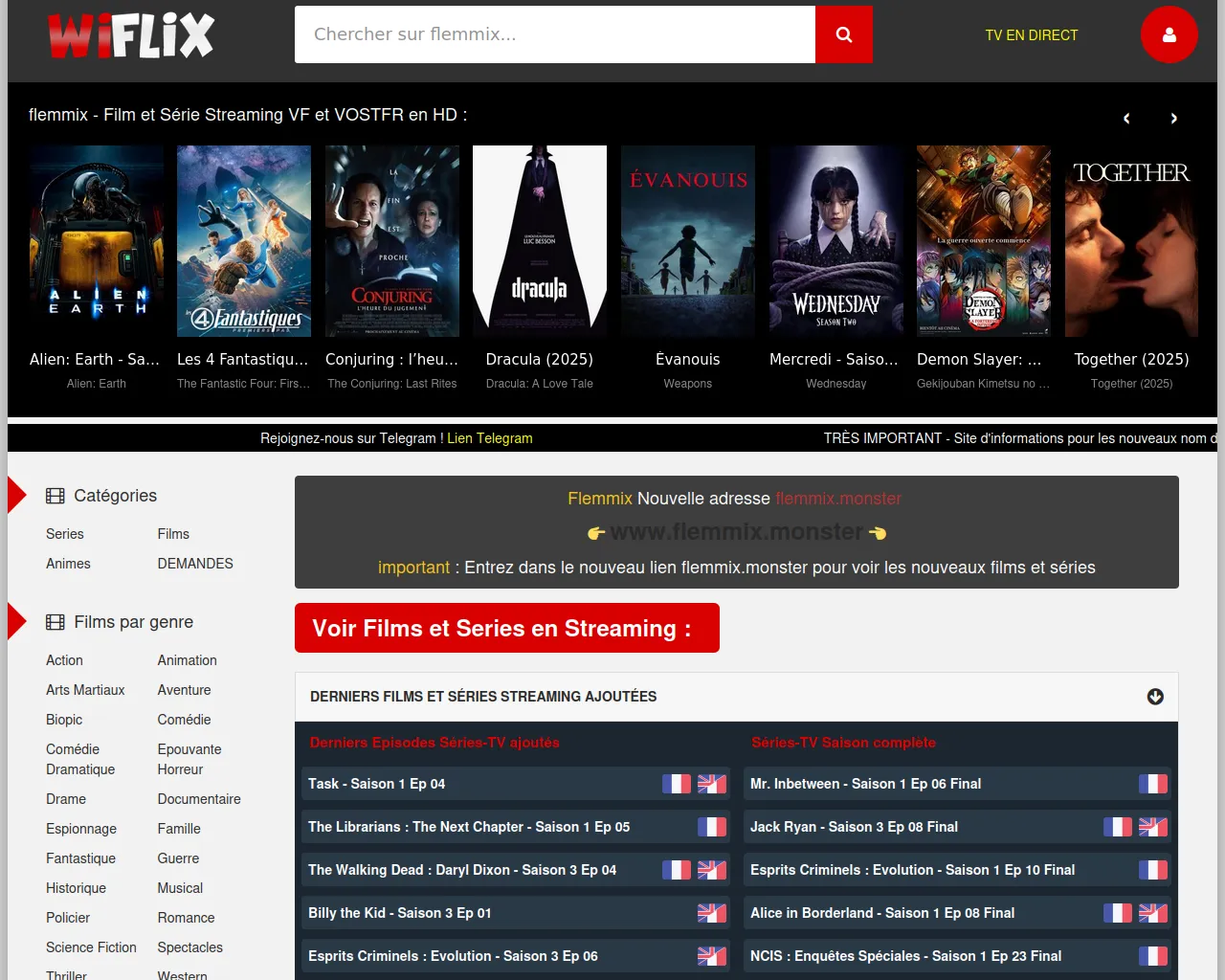The height and width of the screenshot is (980, 1225).
Task: Open the user account icon
Action: pyautogui.click(x=1169, y=34)
